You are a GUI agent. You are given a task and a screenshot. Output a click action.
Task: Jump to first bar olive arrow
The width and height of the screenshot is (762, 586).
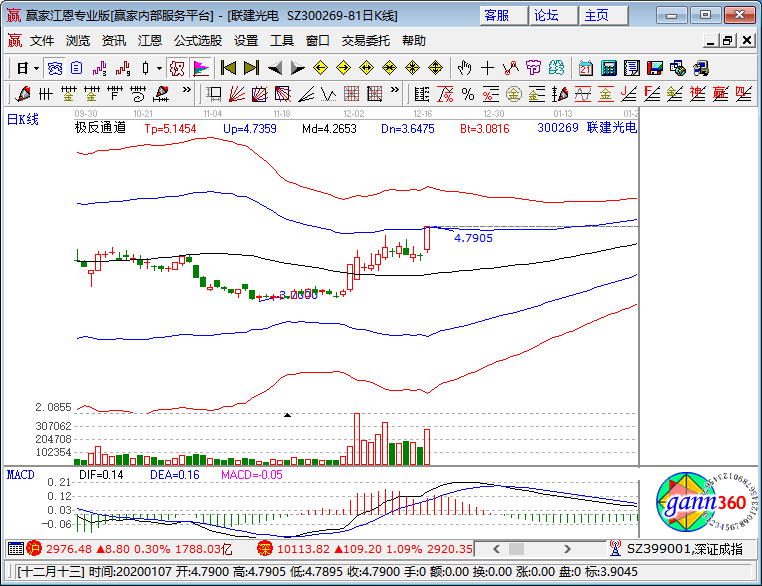pyautogui.click(x=228, y=68)
